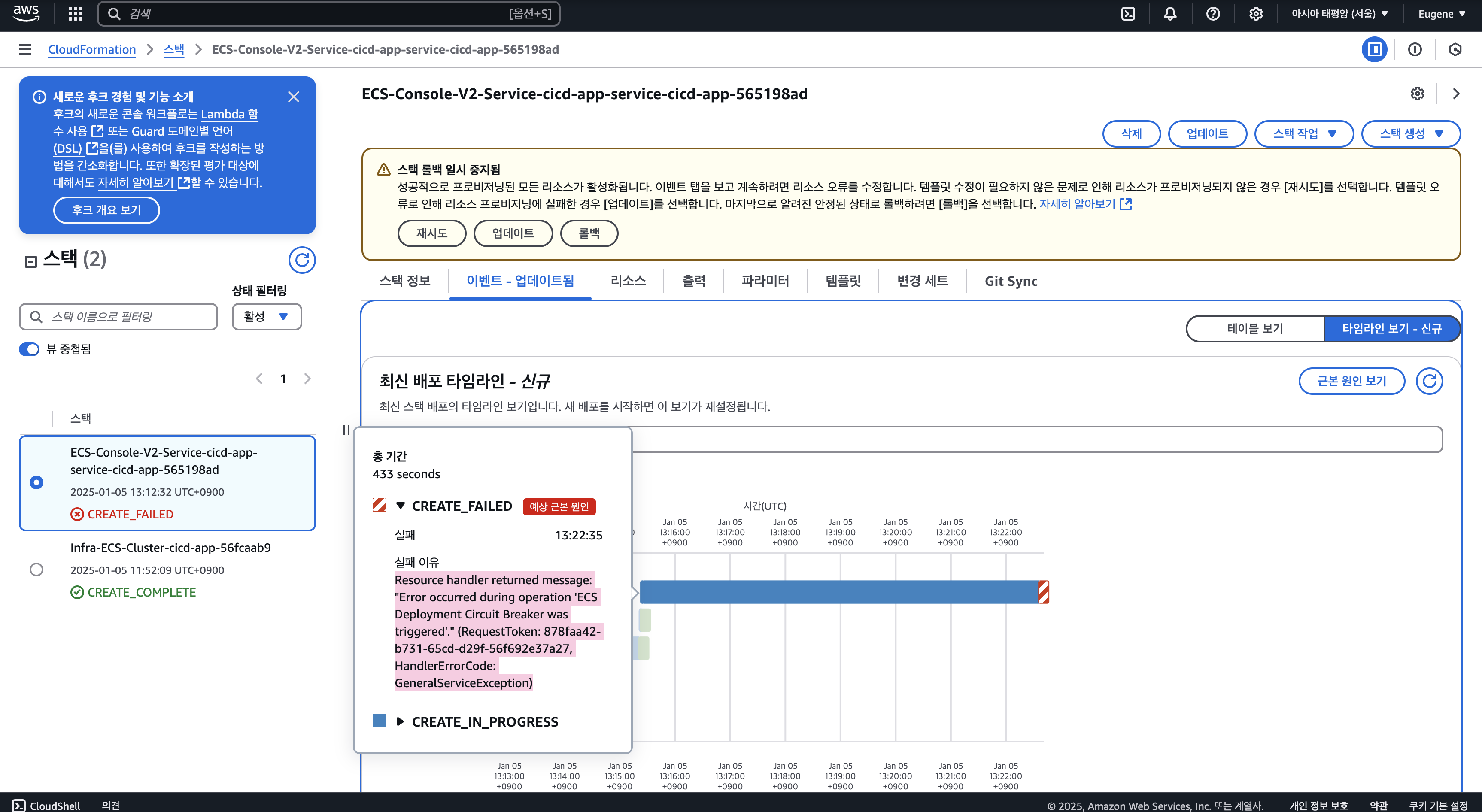Open the hexagon tools icon at top right
The height and width of the screenshot is (812, 1482).
pyautogui.click(x=1455, y=49)
